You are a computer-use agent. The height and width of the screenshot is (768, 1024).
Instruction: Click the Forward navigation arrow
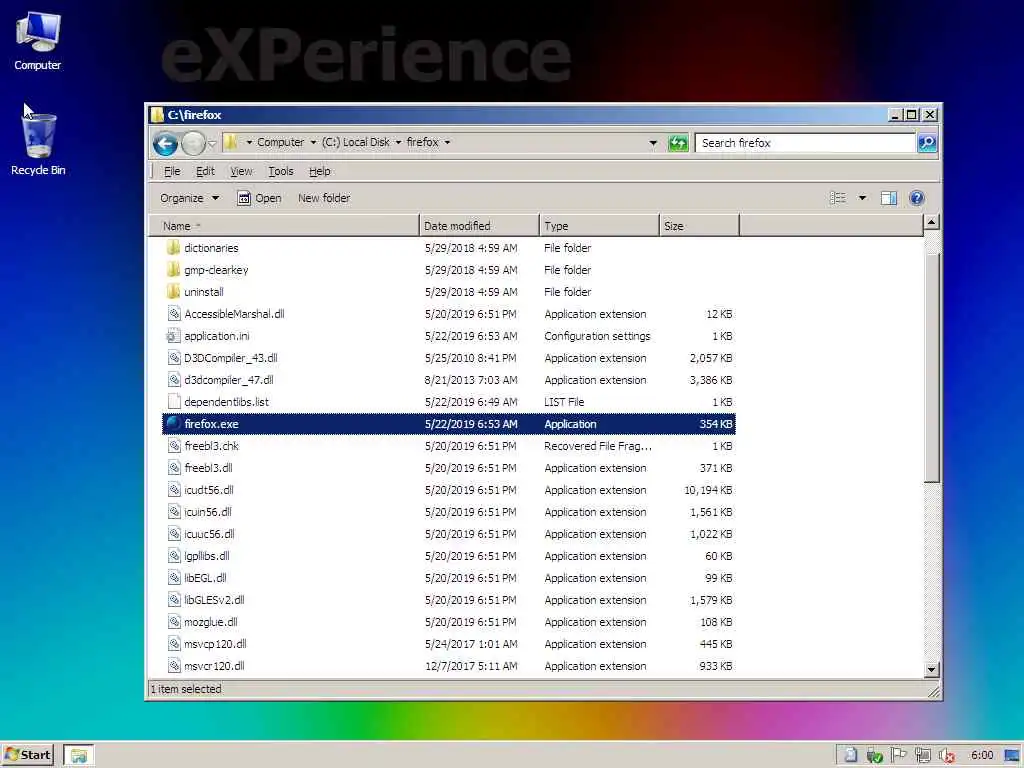pyautogui.click(x=193, y=143)
